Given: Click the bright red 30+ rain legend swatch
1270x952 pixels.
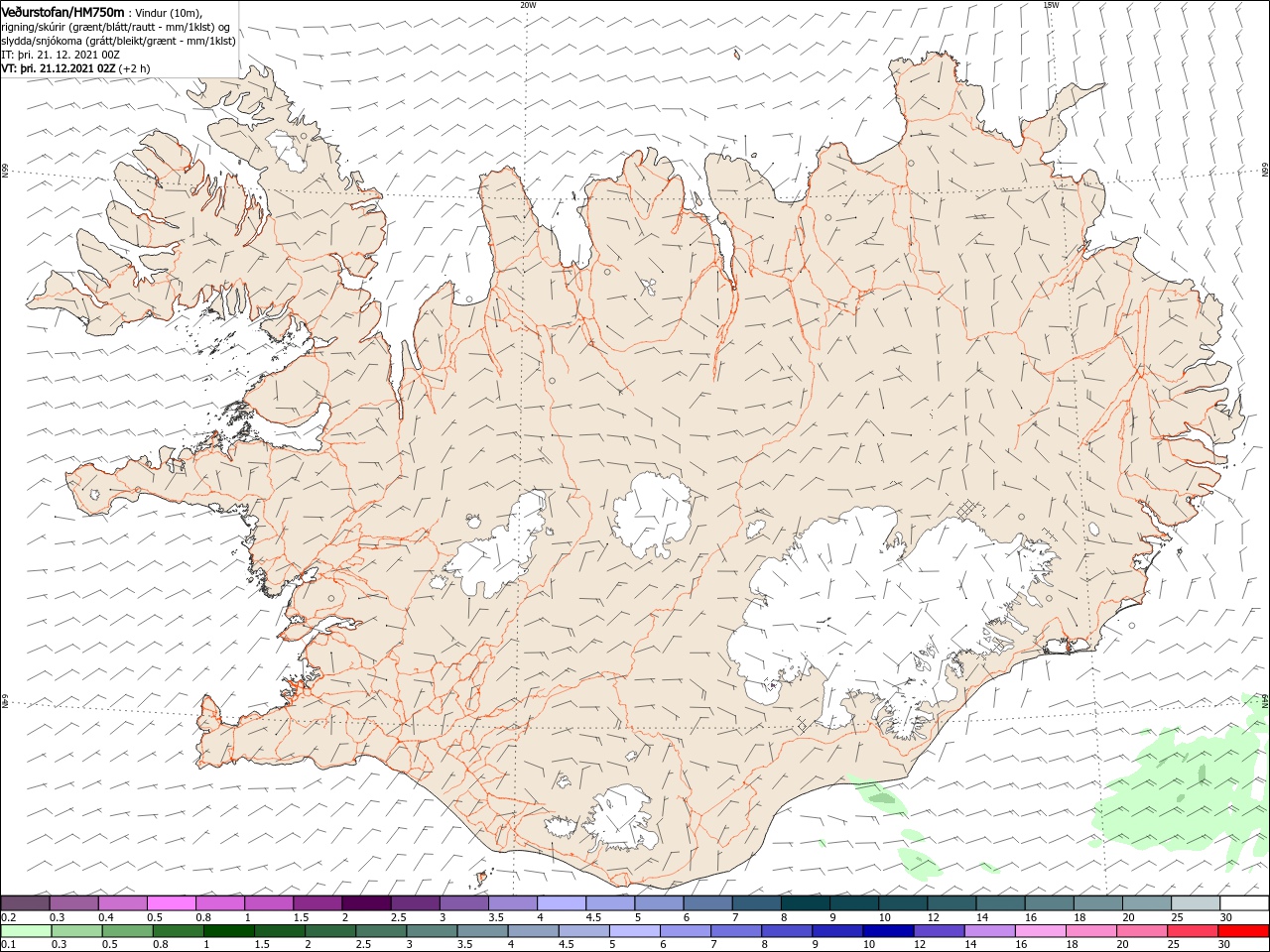Looking at the screenshot, I should click(x=1243, y=931).
